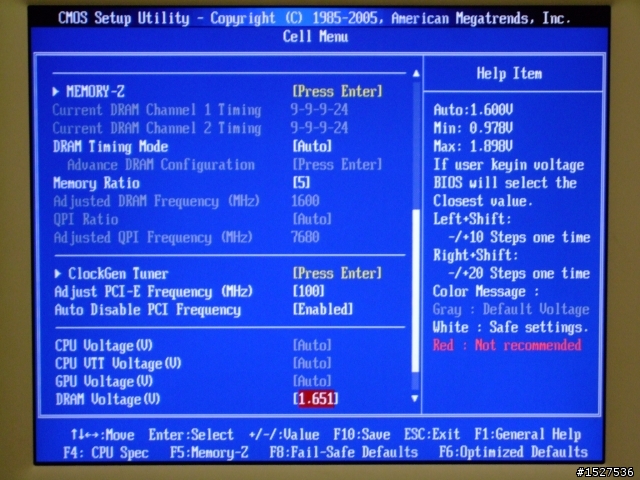Click the DRAM frequency value 1600
Viewport: 640px width, 480px height.
coord(305,200)
